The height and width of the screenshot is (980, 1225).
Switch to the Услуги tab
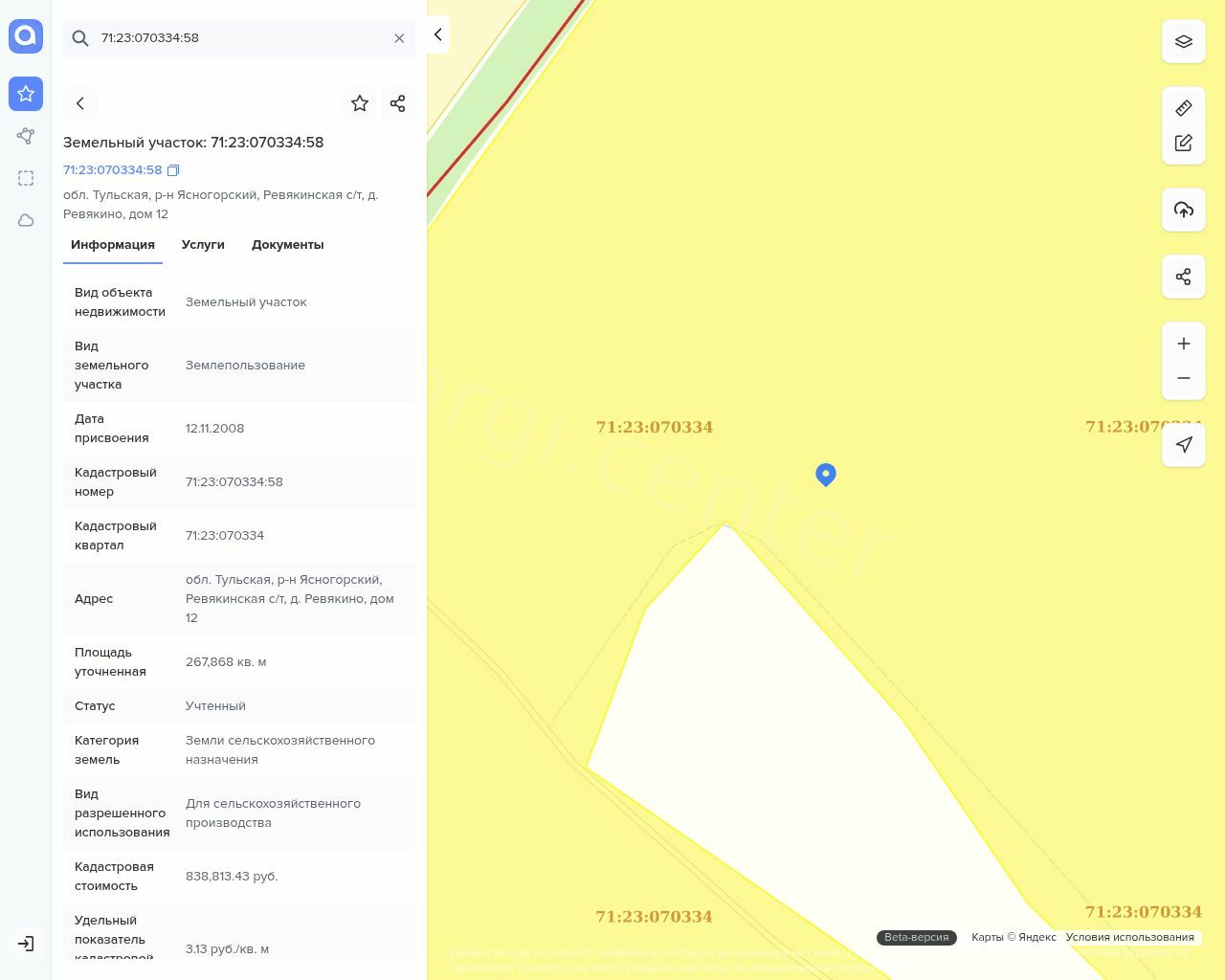click(x=203, y=245)
